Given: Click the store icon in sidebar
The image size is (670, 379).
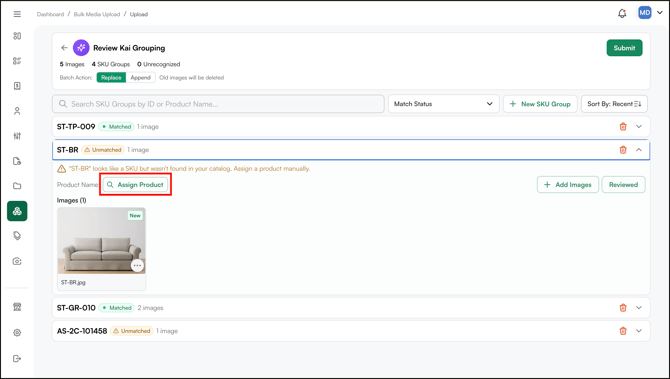Looking at the screenshot, I should (17, 307).
